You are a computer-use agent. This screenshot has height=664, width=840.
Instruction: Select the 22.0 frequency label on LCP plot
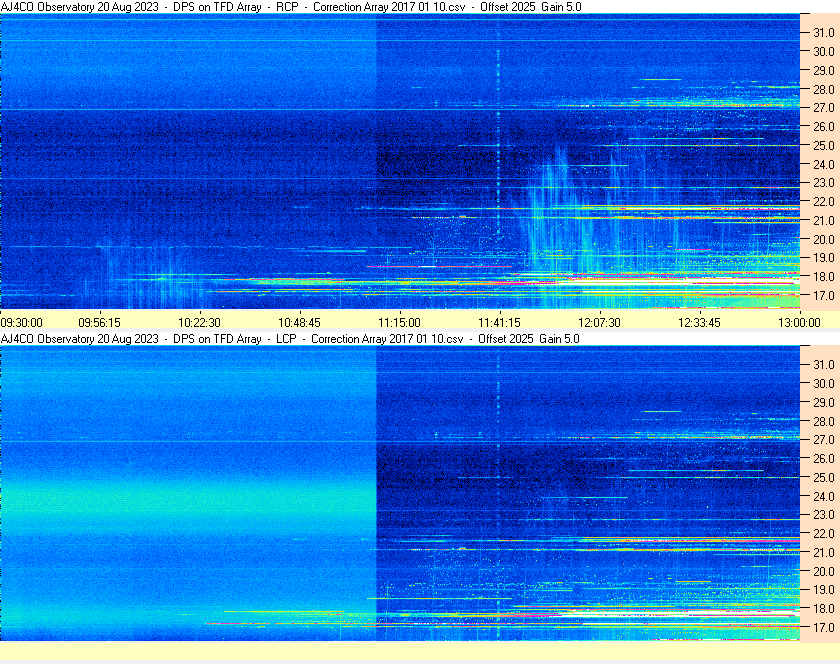(x=824, y=533)
